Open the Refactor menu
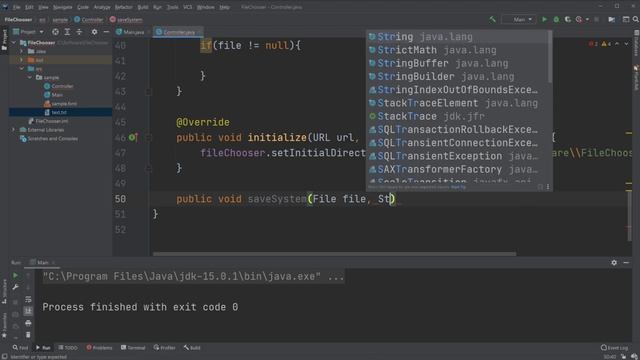Screen dimensions: 640x360 coord(123,7)
